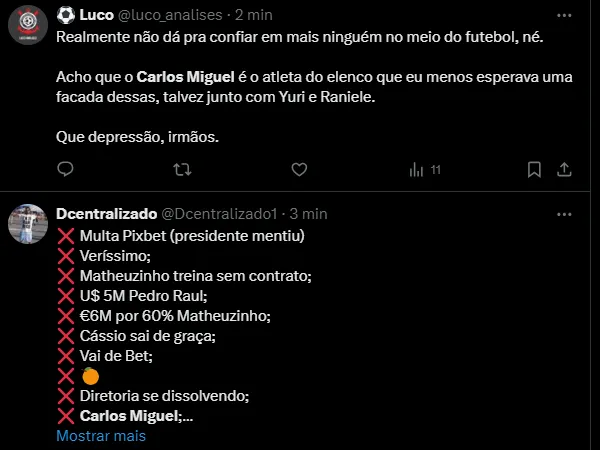Repost Luco's post using the retweet icon
The height and width of the screenshot is (450, 600).
(182, 170)
